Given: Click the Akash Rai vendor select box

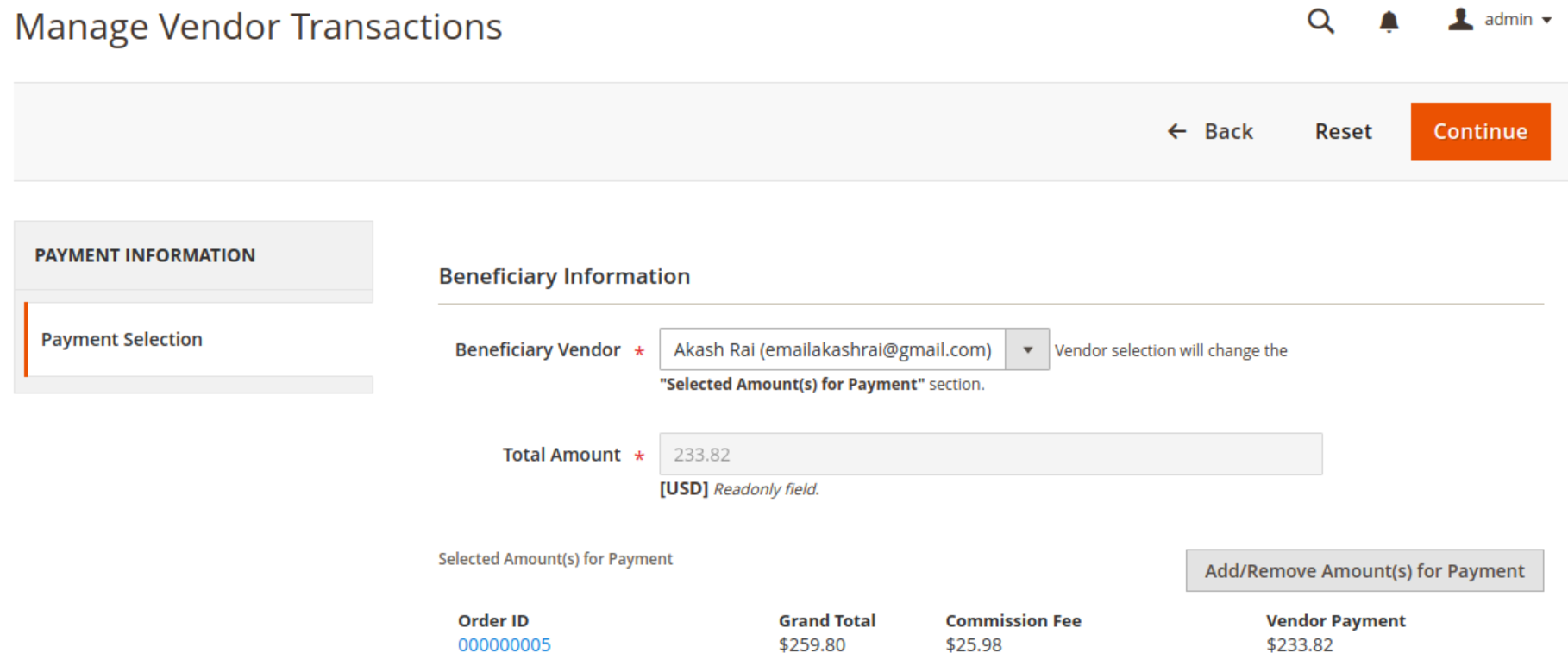Looking at the screenshot, I should [x=832, y=349].
